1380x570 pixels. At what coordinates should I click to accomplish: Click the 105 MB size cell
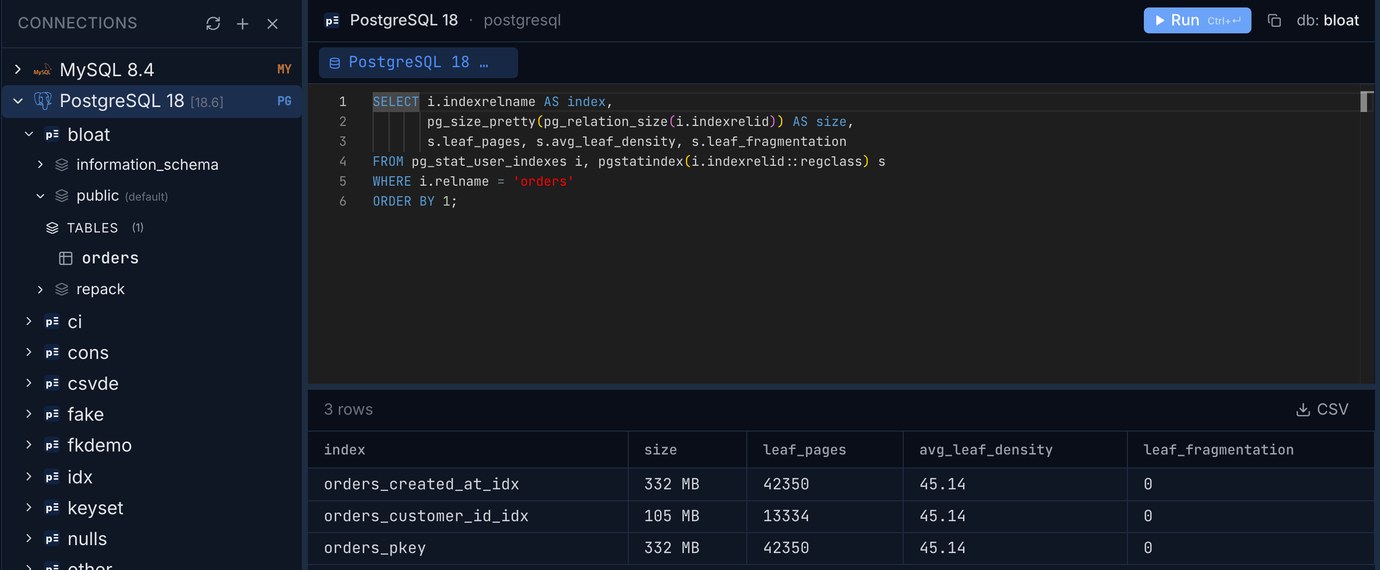(x=688, y=516)
